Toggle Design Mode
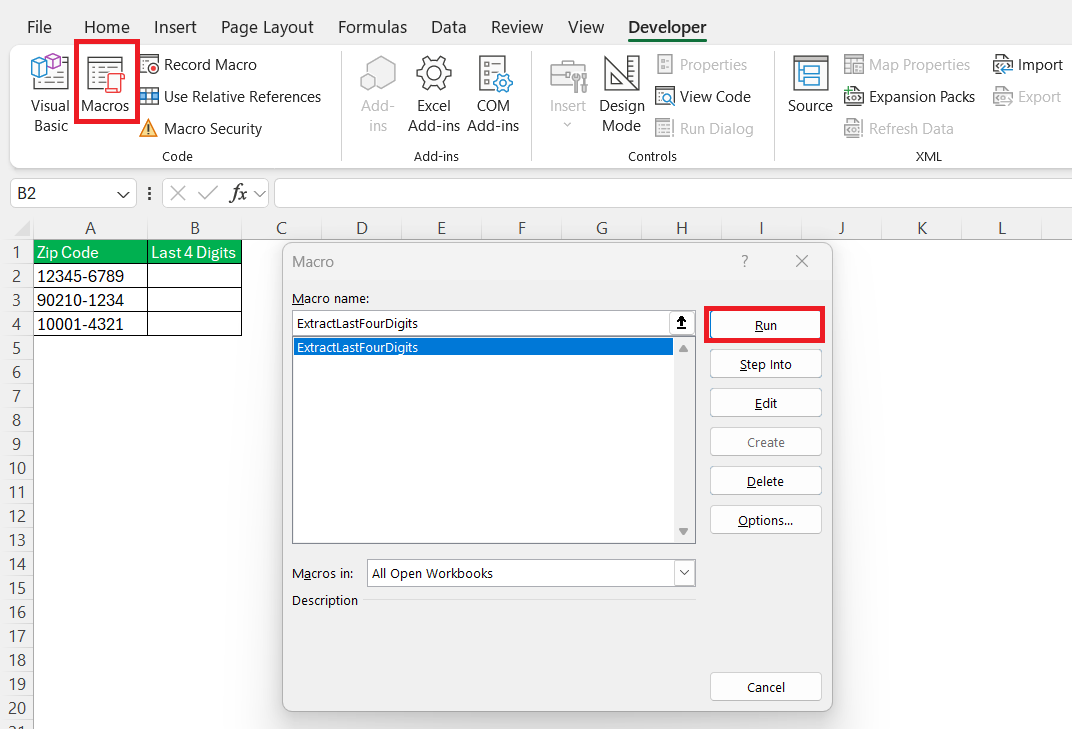The width and height of the screenshot is (1072, 729). pyautogui.click(x=621, y=93)
